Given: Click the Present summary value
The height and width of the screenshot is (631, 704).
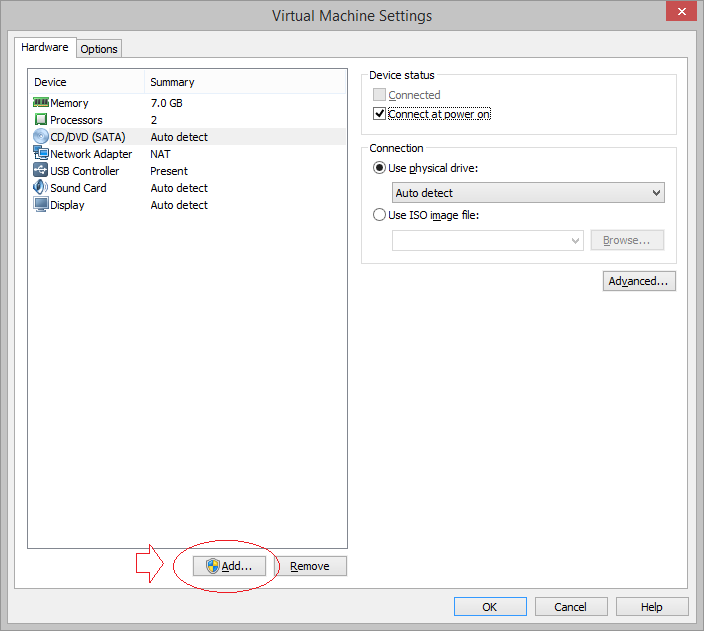Looking at the screenshot, I should click(169, 171).
